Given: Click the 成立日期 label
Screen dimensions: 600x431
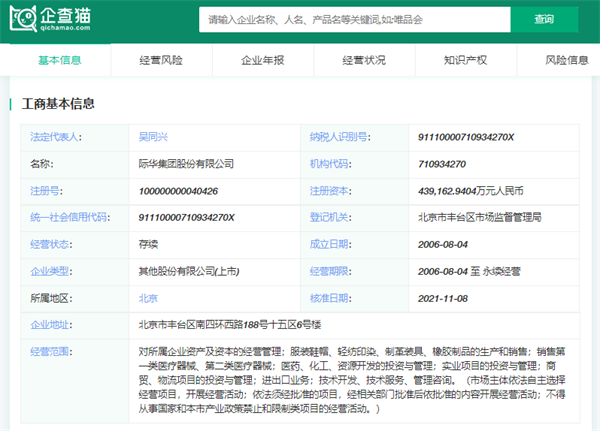Looking at the screenshot, I should point(331,244).
